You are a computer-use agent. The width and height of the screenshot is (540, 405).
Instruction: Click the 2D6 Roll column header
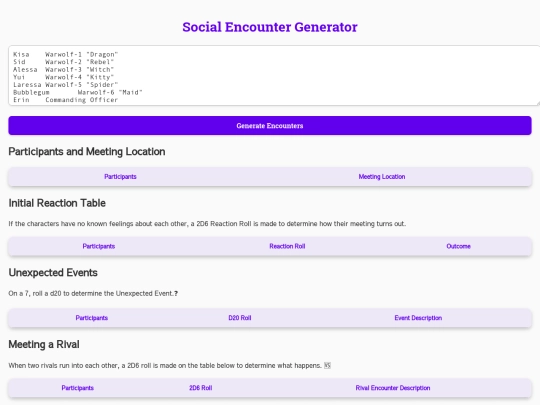[200, 388]
